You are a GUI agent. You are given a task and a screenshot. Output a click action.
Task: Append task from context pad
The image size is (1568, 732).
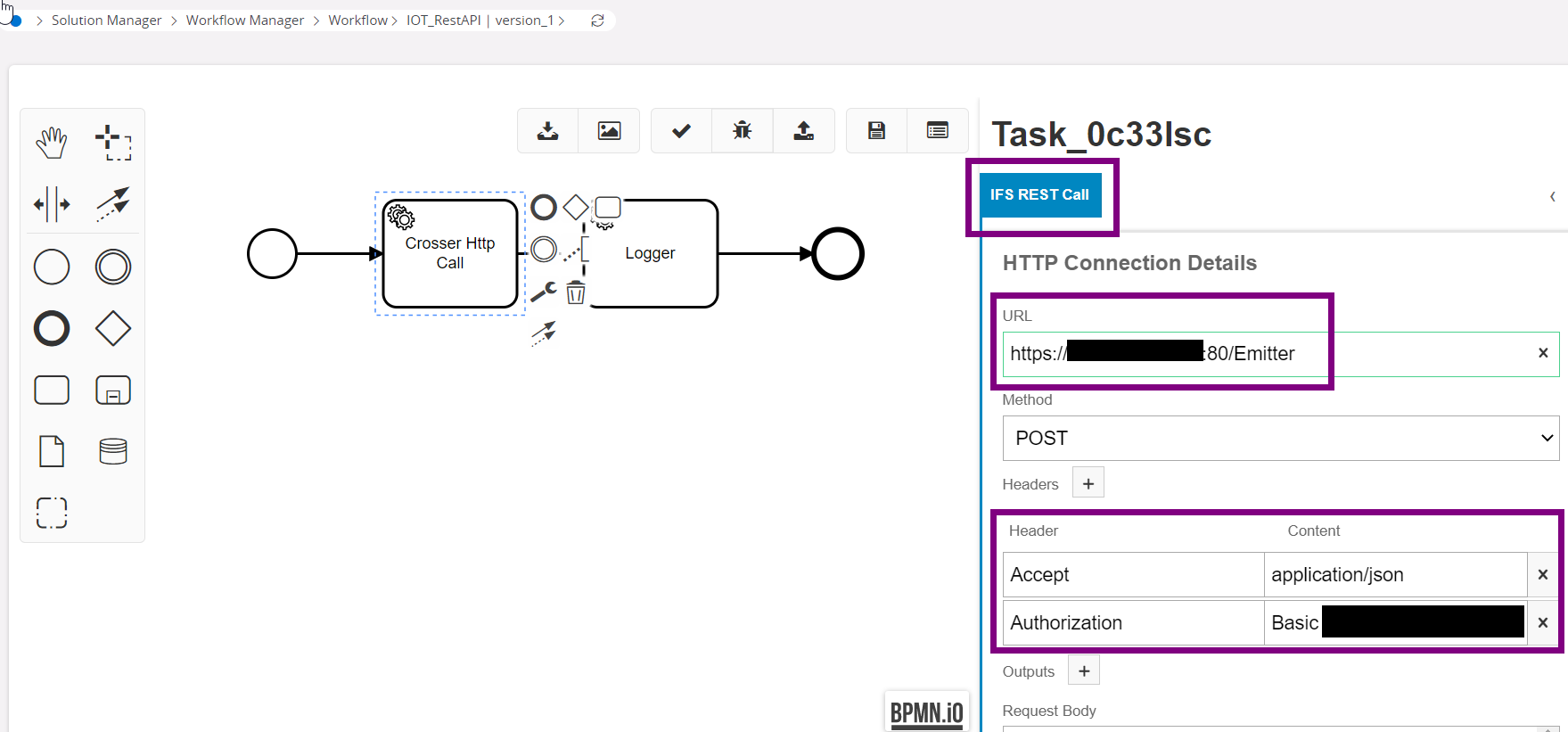tap(608, 208)
